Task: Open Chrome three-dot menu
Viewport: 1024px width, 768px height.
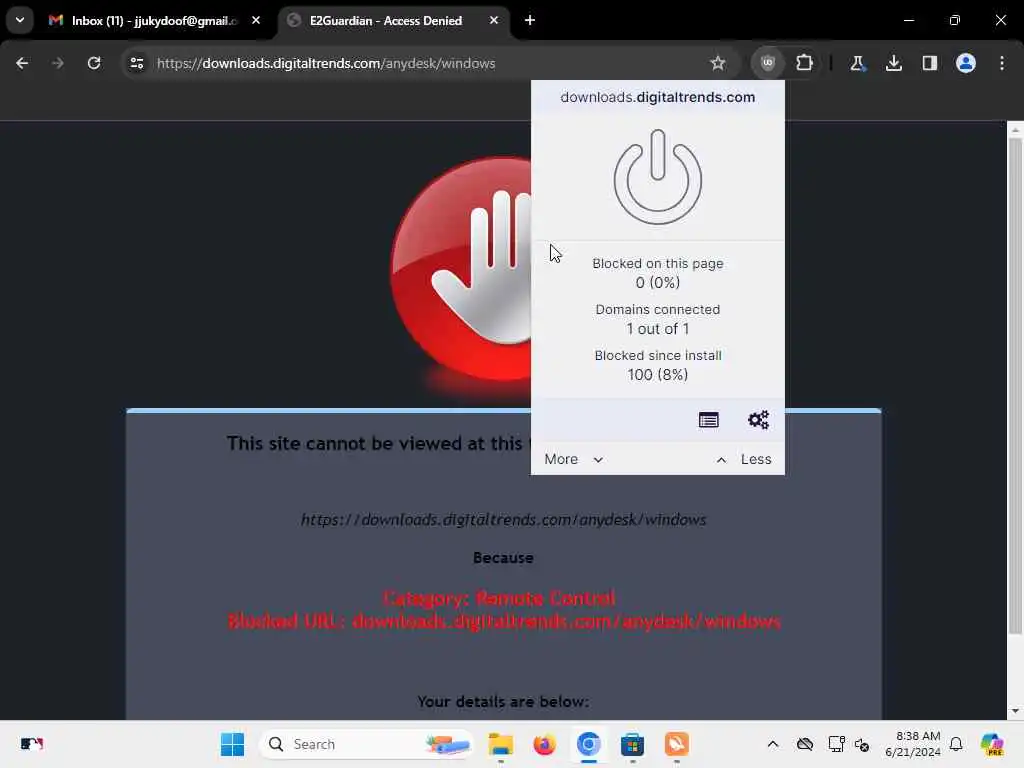Action: coord(1002,63)
